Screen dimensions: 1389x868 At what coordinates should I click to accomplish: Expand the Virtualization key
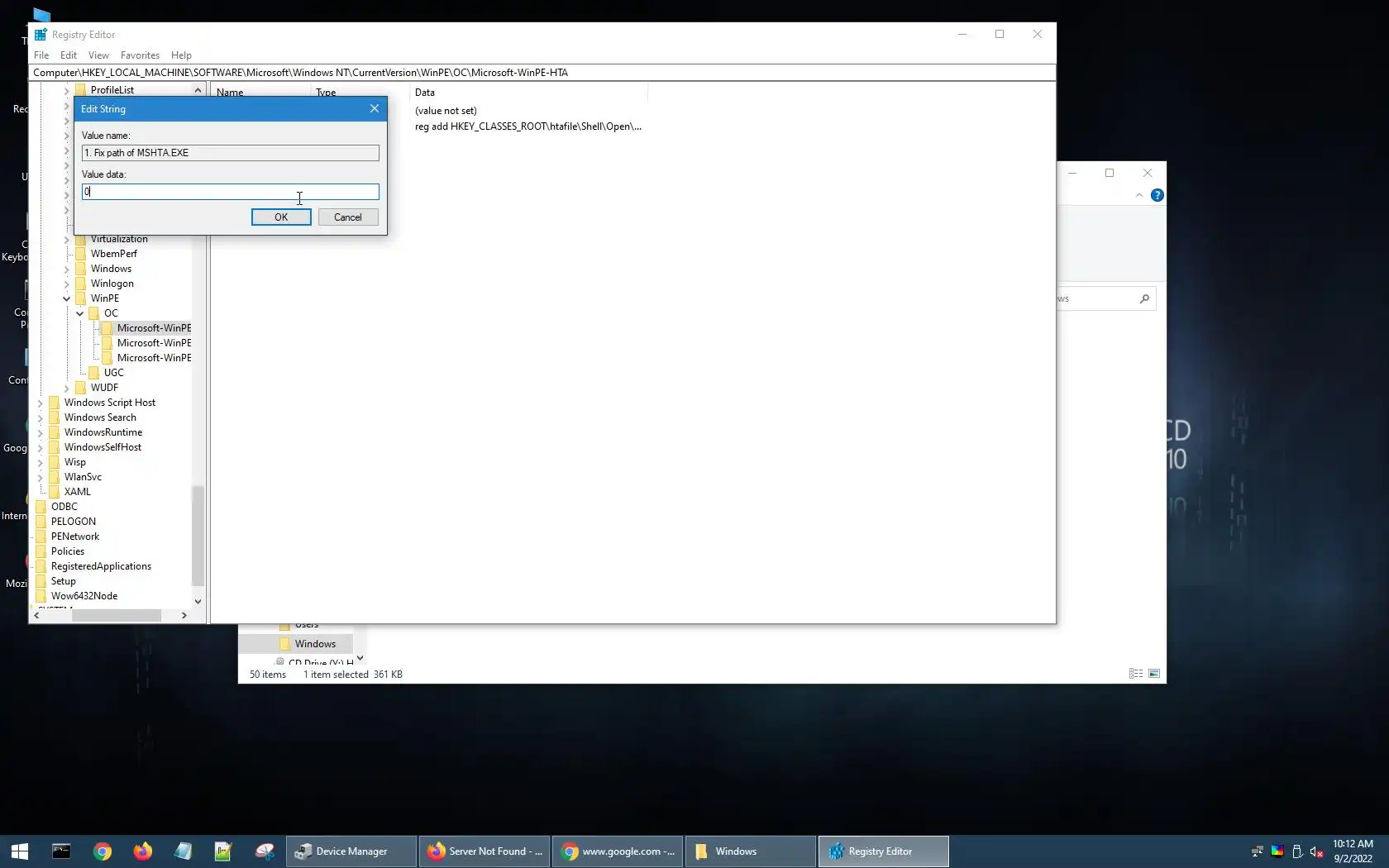[x=67, y=240]
